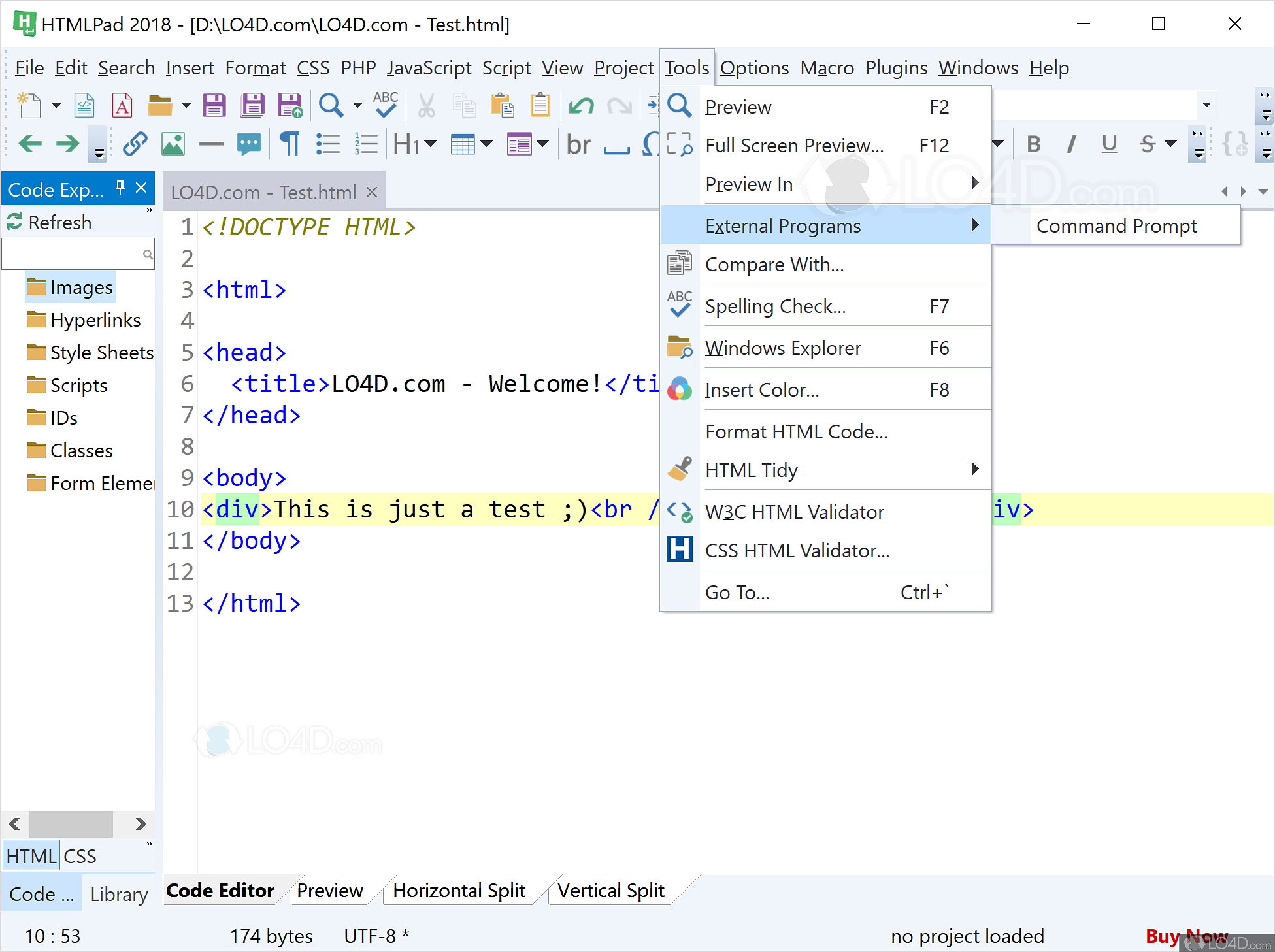The width and height of the screenshot is (1275, 952).
Task: Click the bulleted list toolbar icon
Action: pos(328,144)
